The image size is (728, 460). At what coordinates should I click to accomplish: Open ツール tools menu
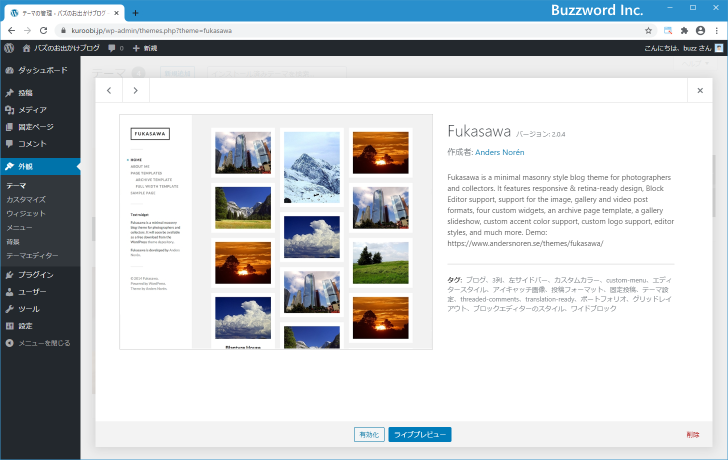click(40, 309)
